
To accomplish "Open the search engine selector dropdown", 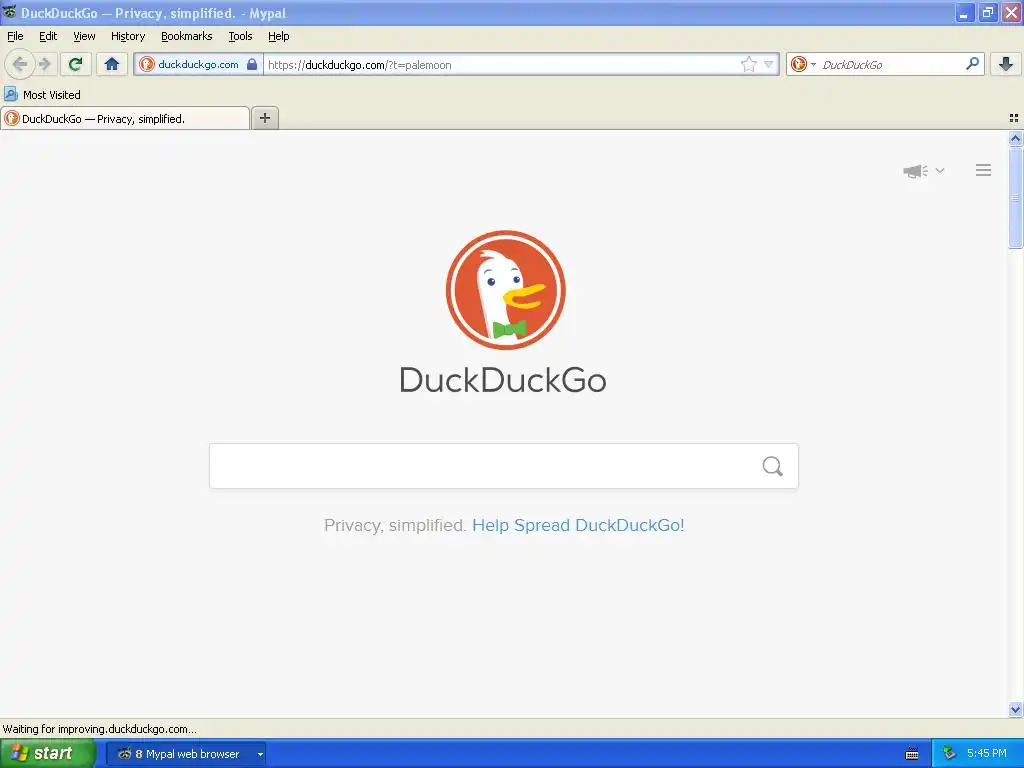I will (803, 64).
